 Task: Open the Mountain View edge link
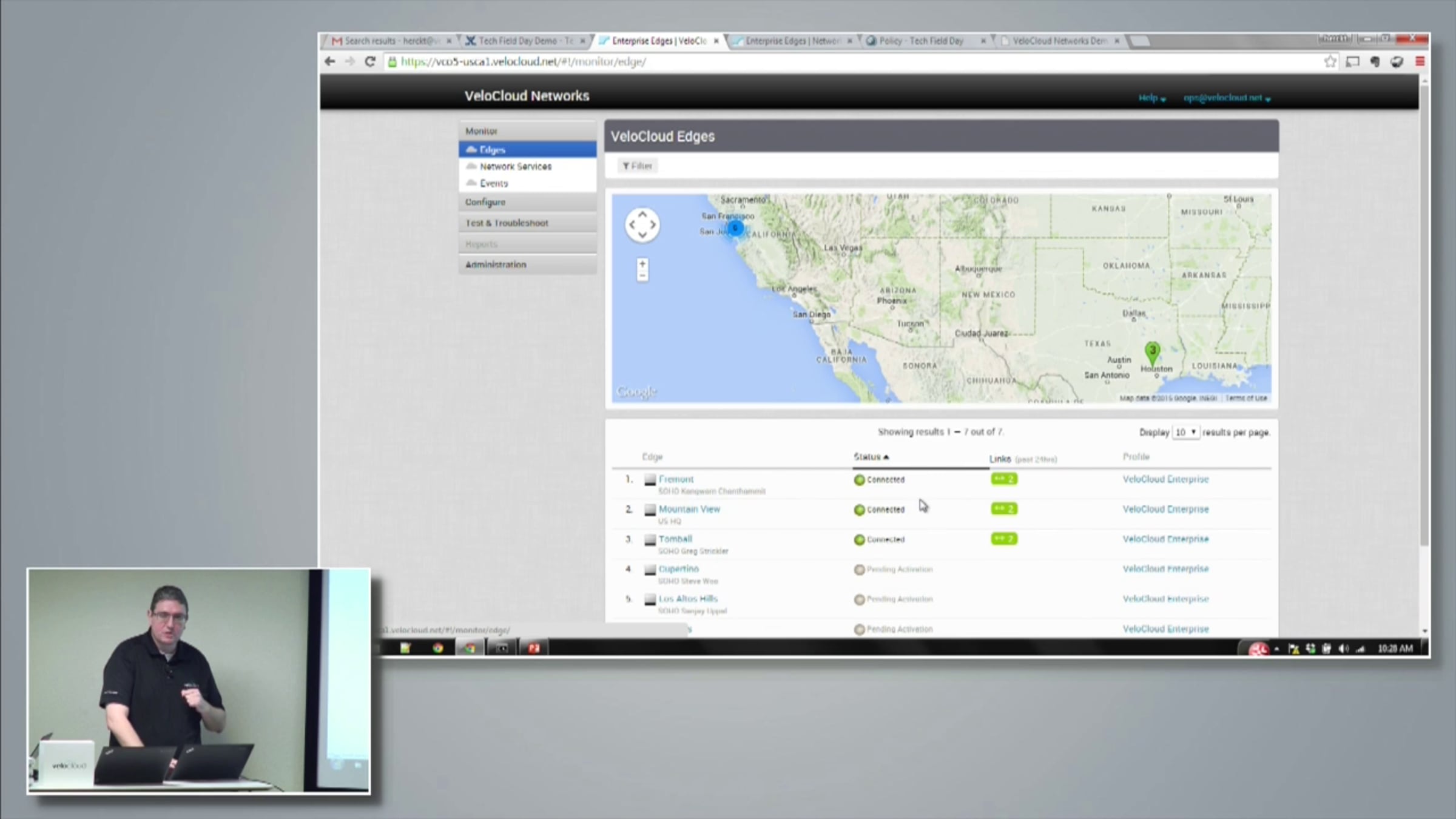[689, 509]
